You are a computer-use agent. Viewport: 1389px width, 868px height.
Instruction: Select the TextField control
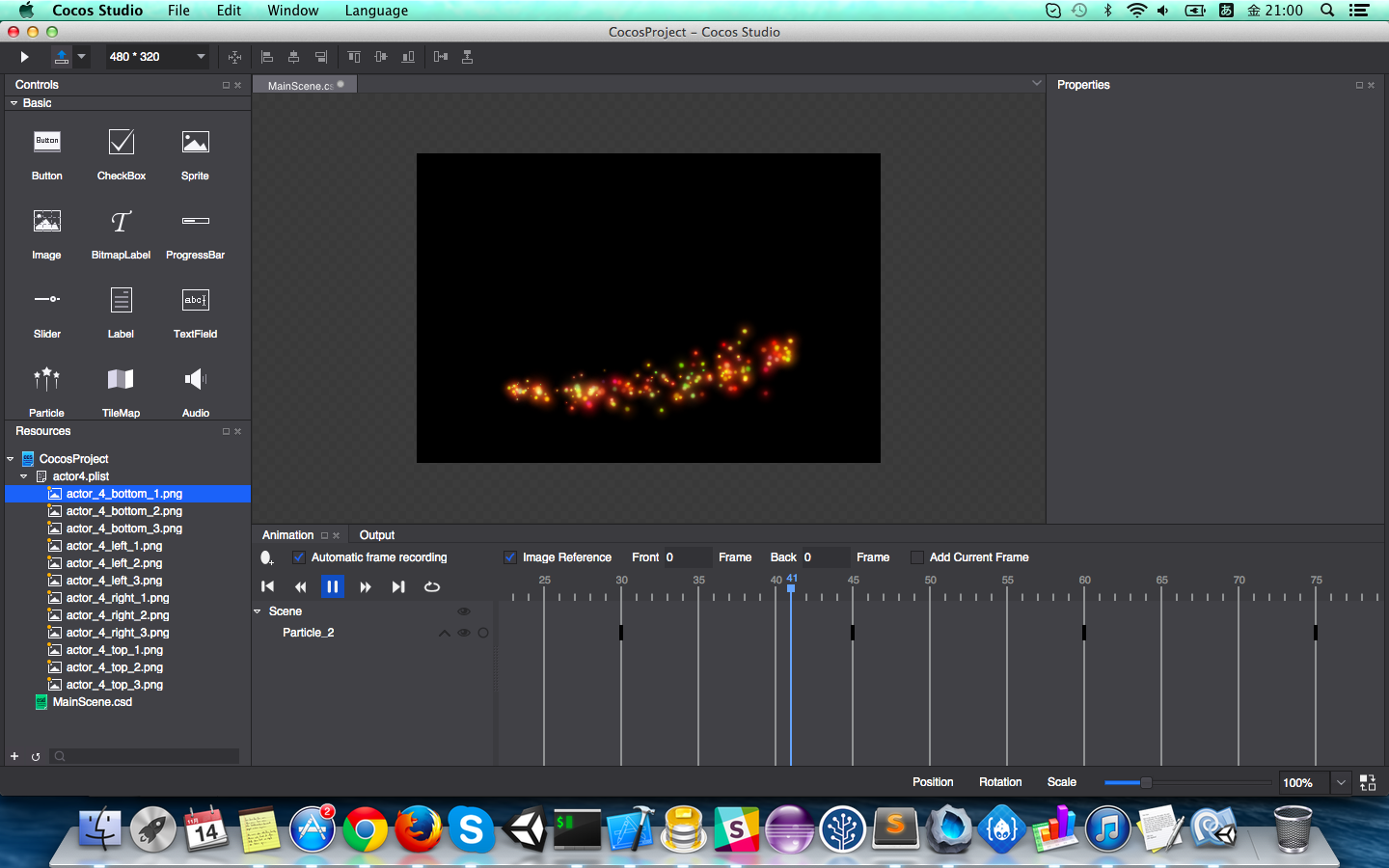click(x=195, y=312)
